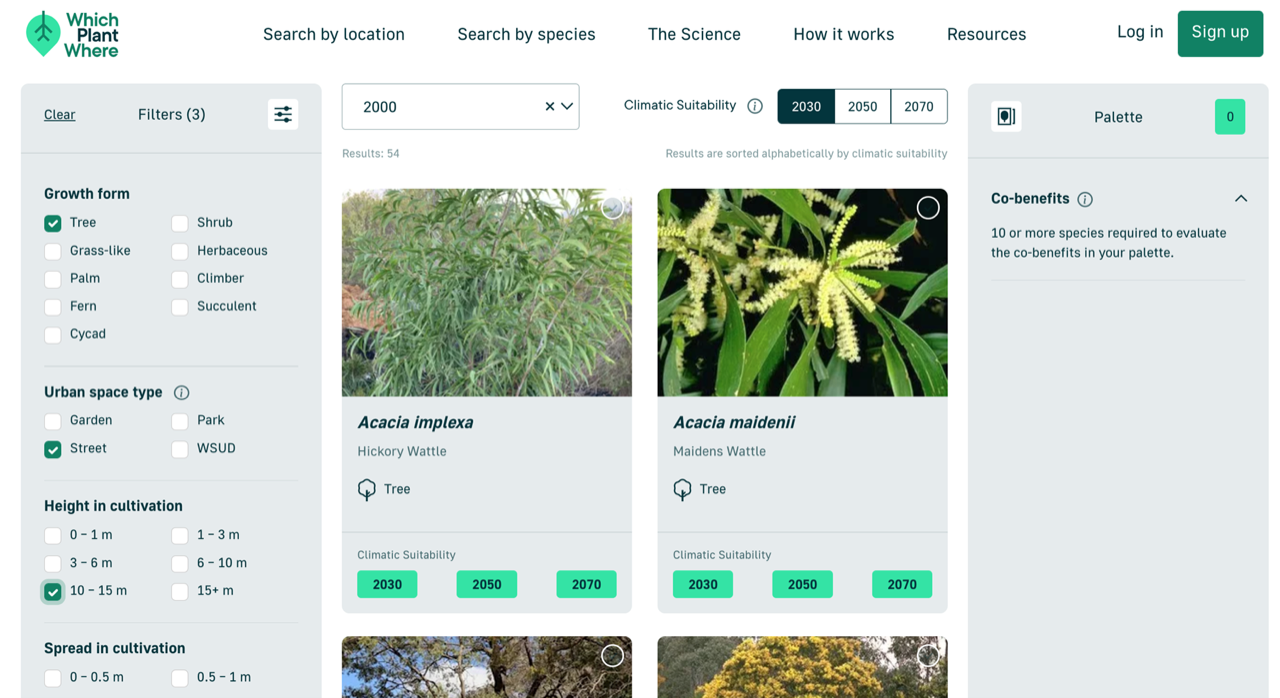The image size is (1280, 698).
Task: Collapse the Co-benefits section
Action: (1240, 199)
